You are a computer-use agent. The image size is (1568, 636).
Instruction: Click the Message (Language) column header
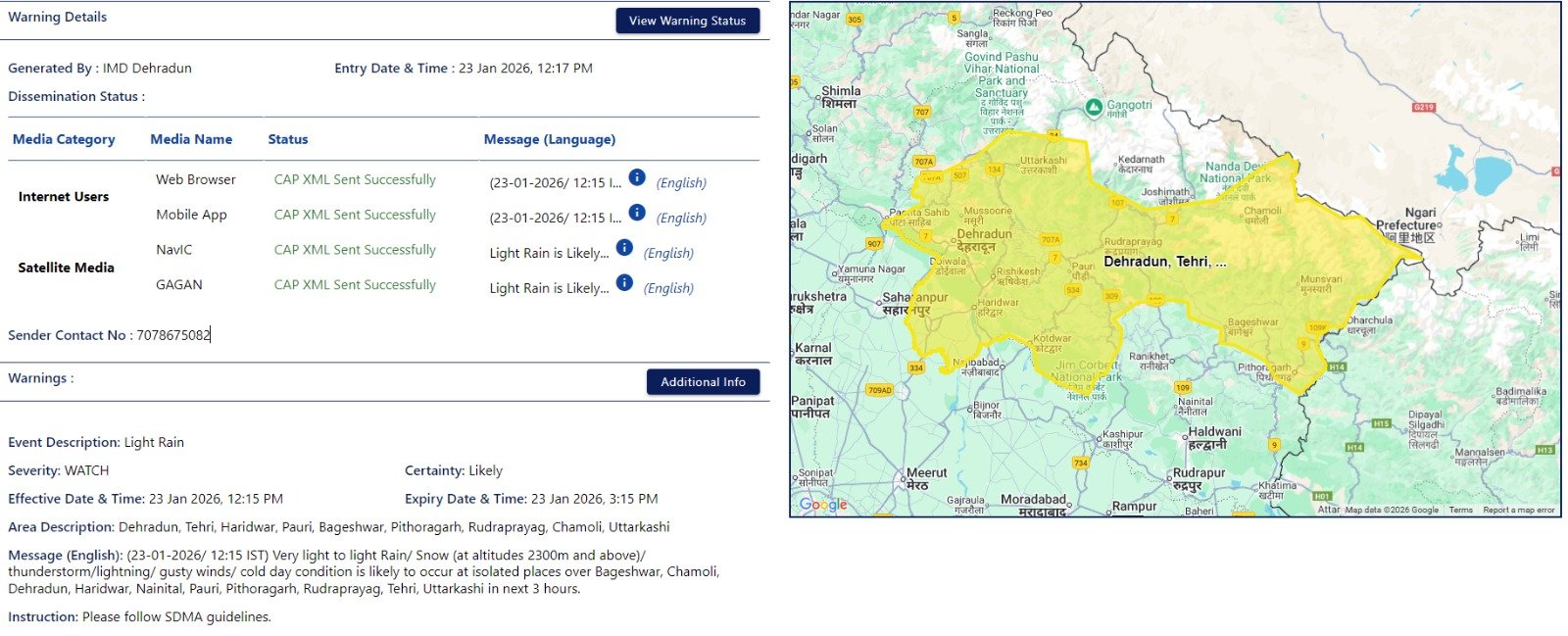(550, 139)
